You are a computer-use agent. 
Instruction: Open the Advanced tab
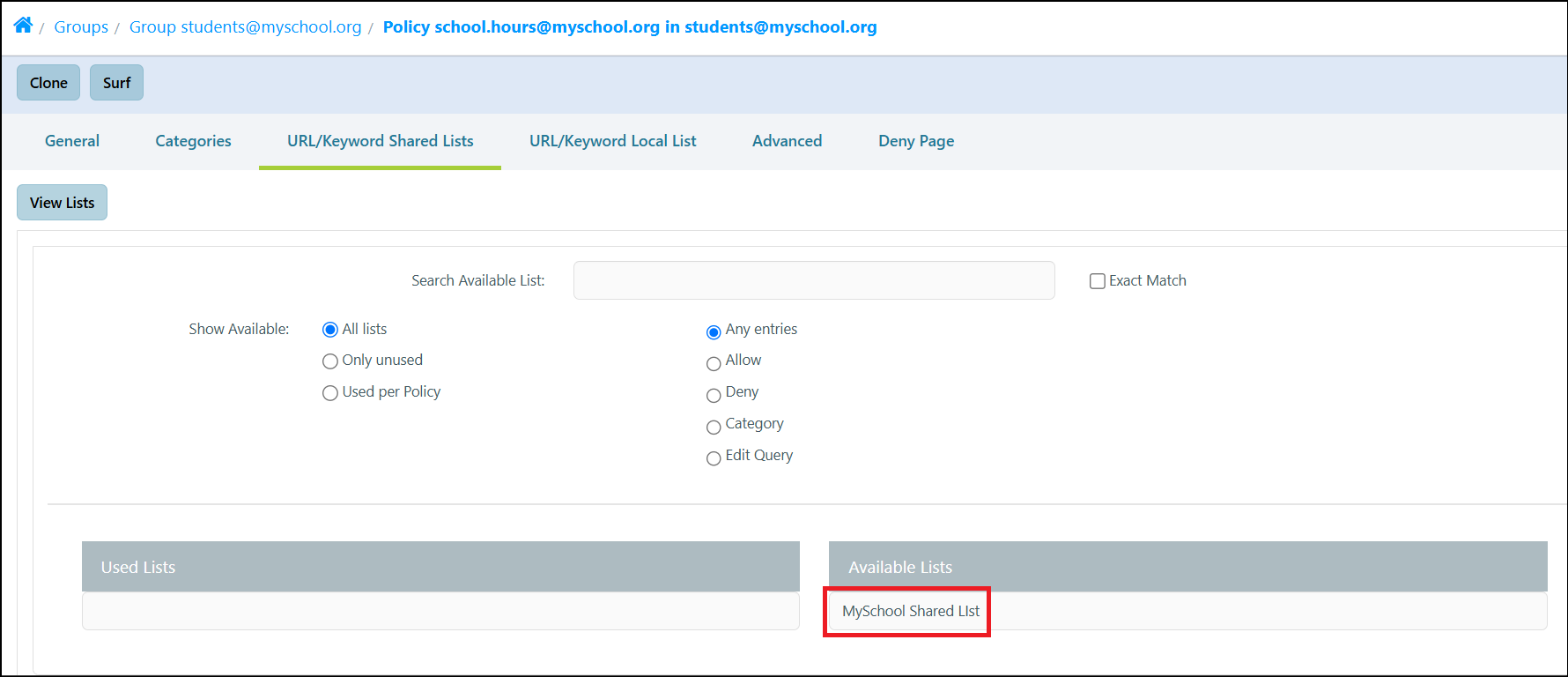[x=787, y=141]
